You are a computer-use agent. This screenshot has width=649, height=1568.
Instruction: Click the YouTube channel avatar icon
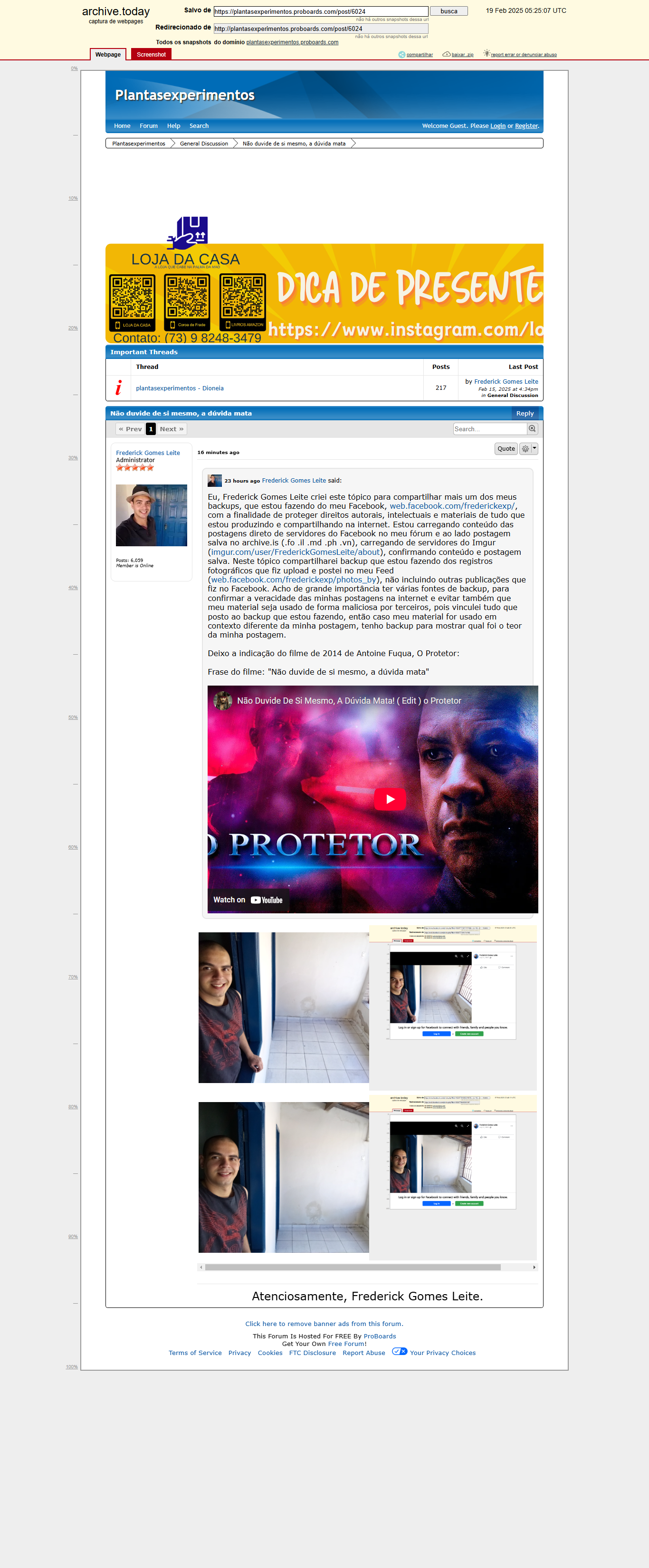pyautogui.click(x=223, y=701)
